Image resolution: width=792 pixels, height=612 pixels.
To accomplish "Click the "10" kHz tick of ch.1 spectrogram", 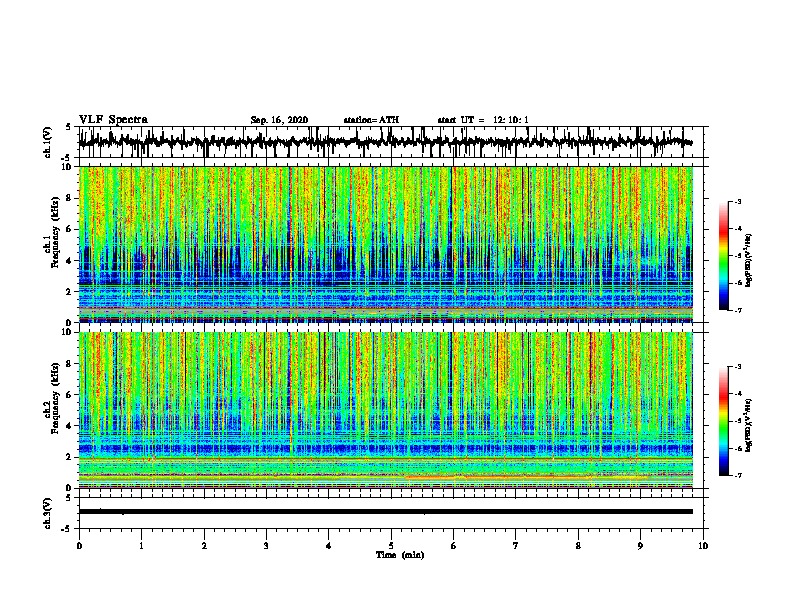I will [68, 167].
